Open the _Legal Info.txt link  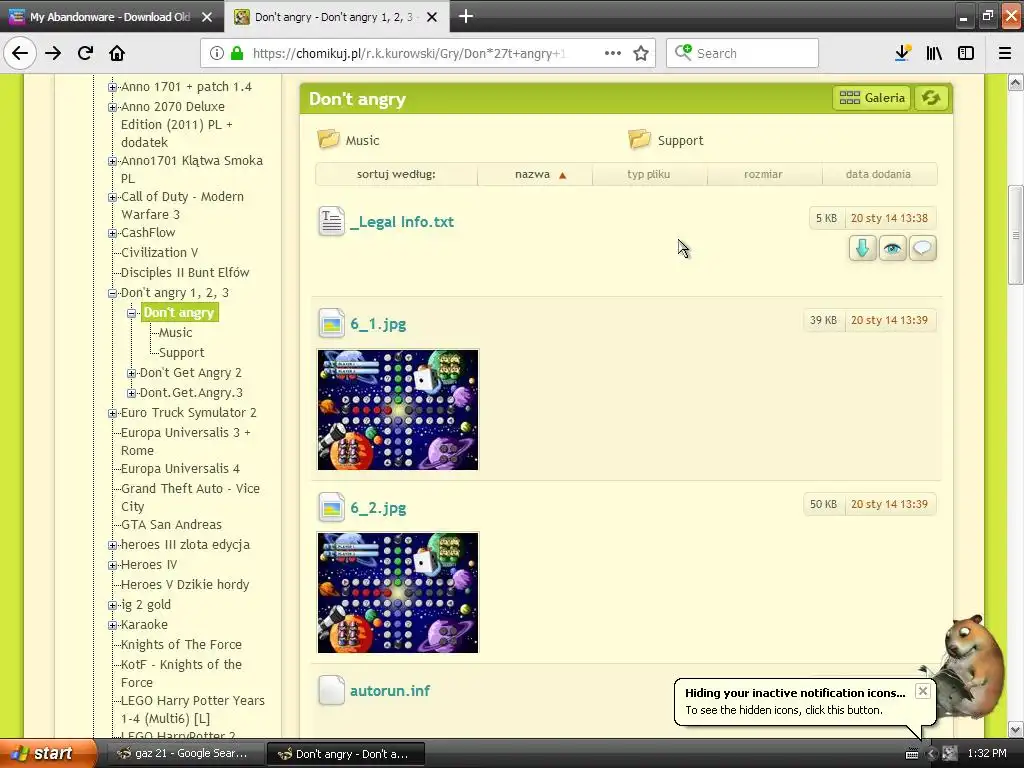(x=402, y=222)
